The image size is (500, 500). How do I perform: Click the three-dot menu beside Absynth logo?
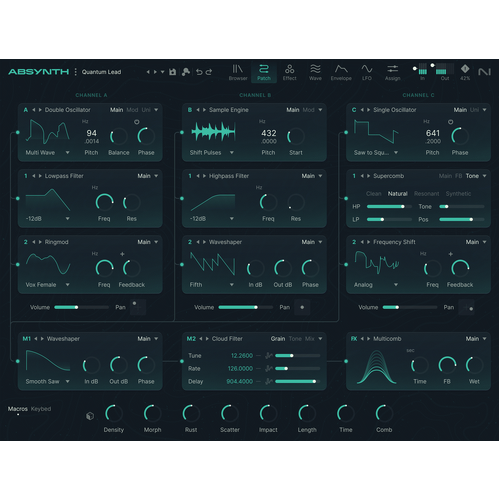tap(76, 72)
